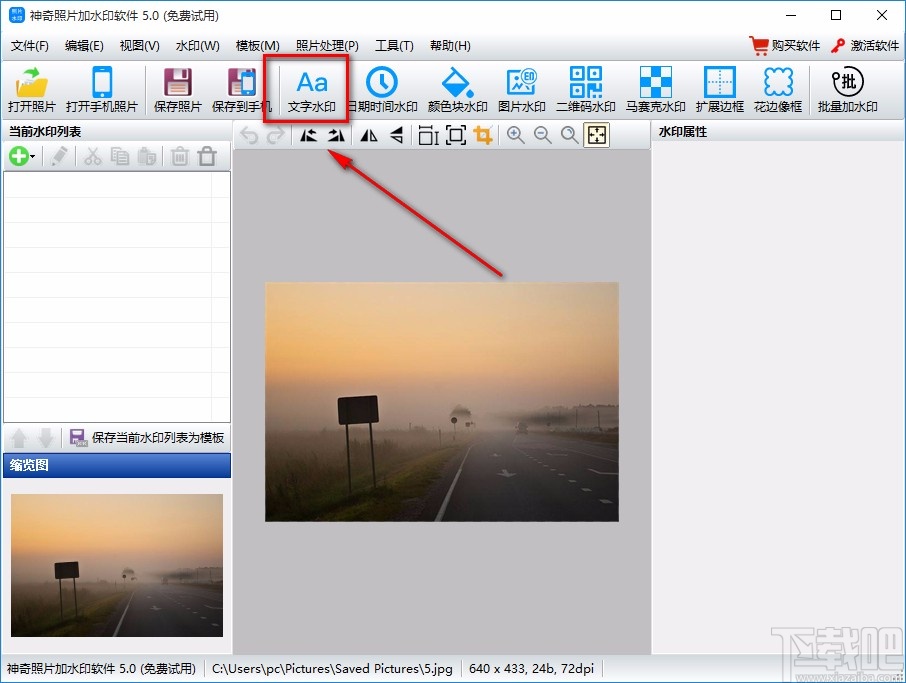This screenshot has width=906, height=683.
Task: Click the file path in status bar
Action: (x=332, y=669)
